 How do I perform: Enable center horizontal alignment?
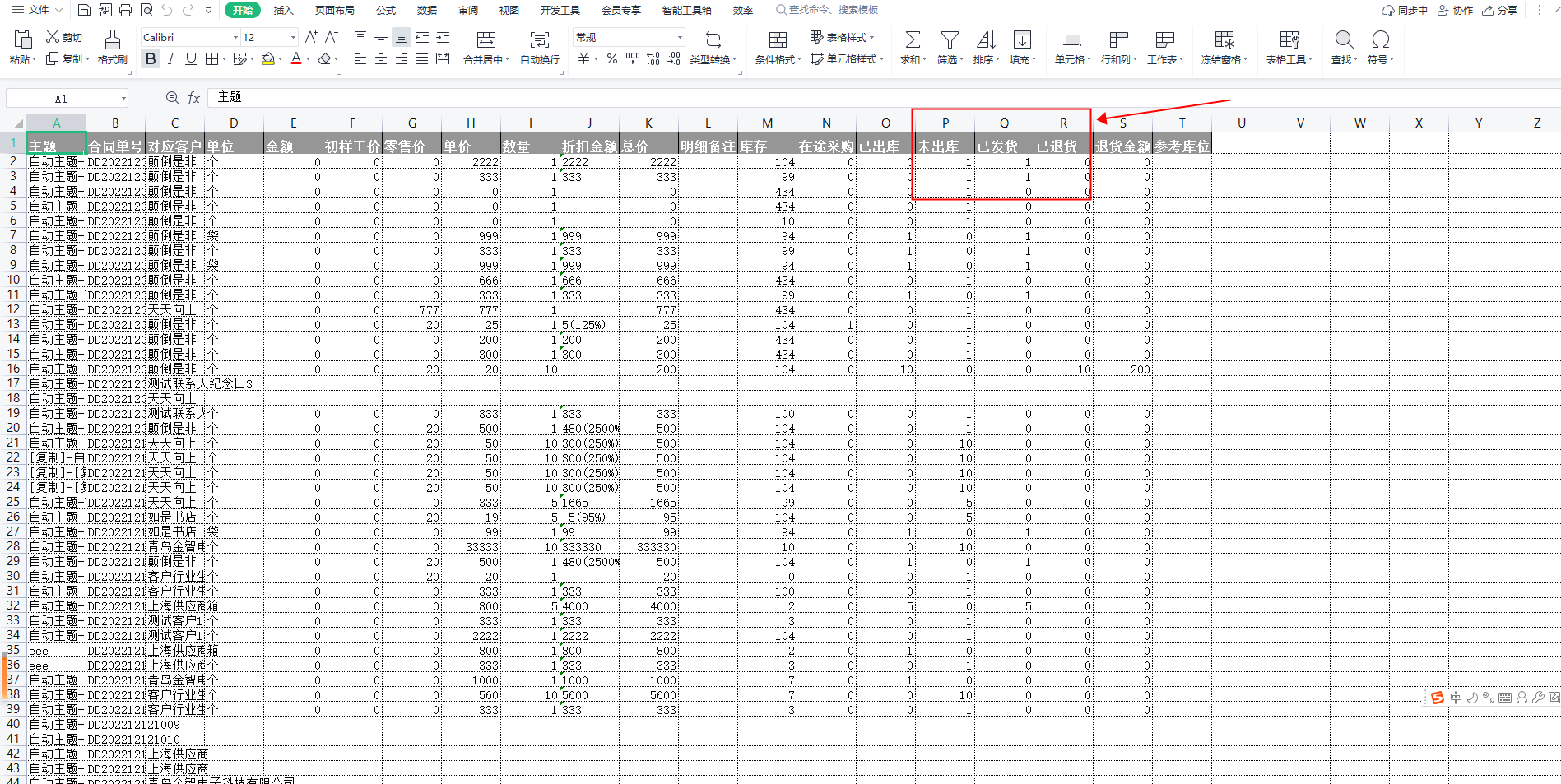tap(380, 58)
